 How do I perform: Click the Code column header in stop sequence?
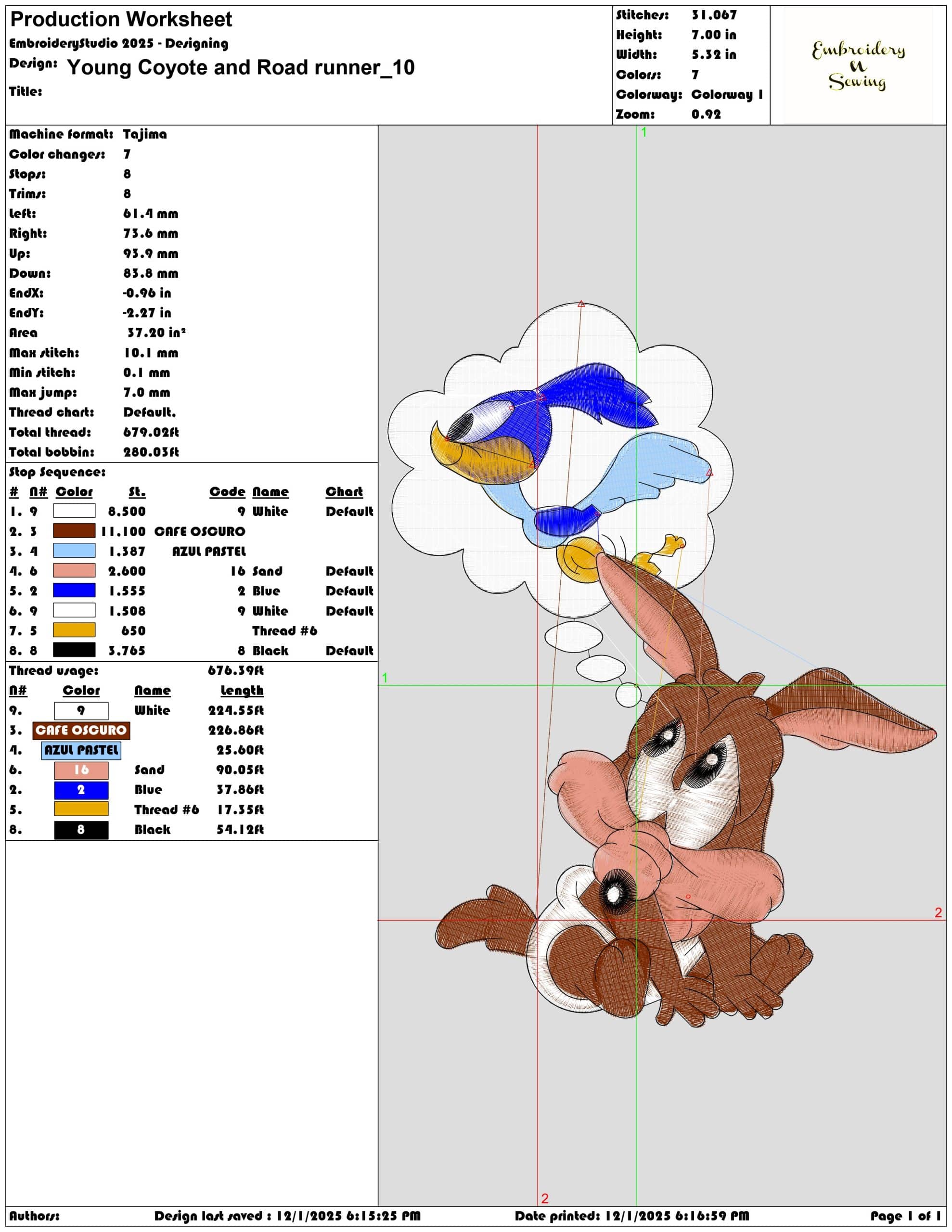(x=228, y=492)
